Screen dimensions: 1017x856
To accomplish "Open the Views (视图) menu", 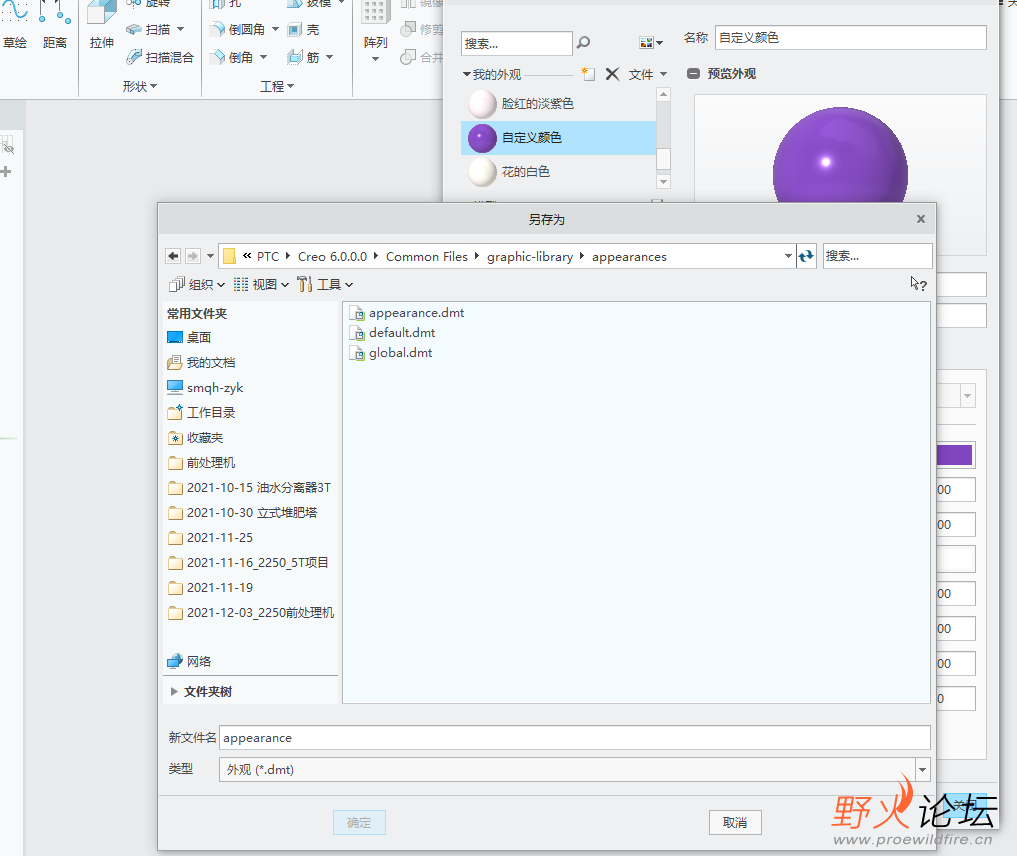I will [261, 285].
